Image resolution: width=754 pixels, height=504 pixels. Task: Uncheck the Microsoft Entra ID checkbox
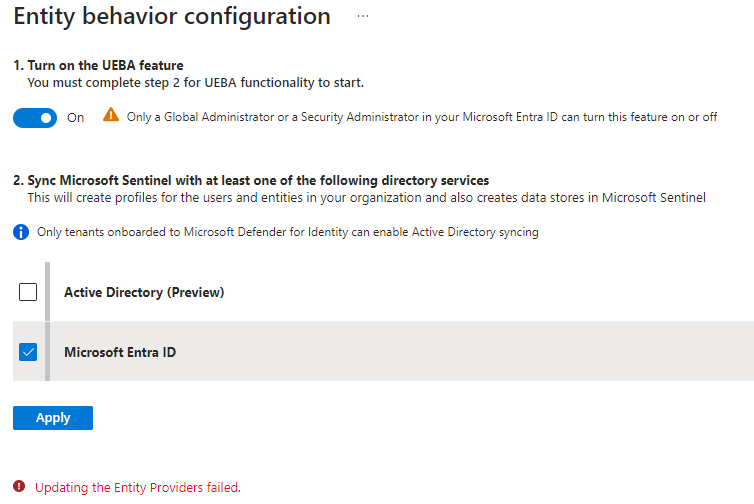[x=28, y=352]
